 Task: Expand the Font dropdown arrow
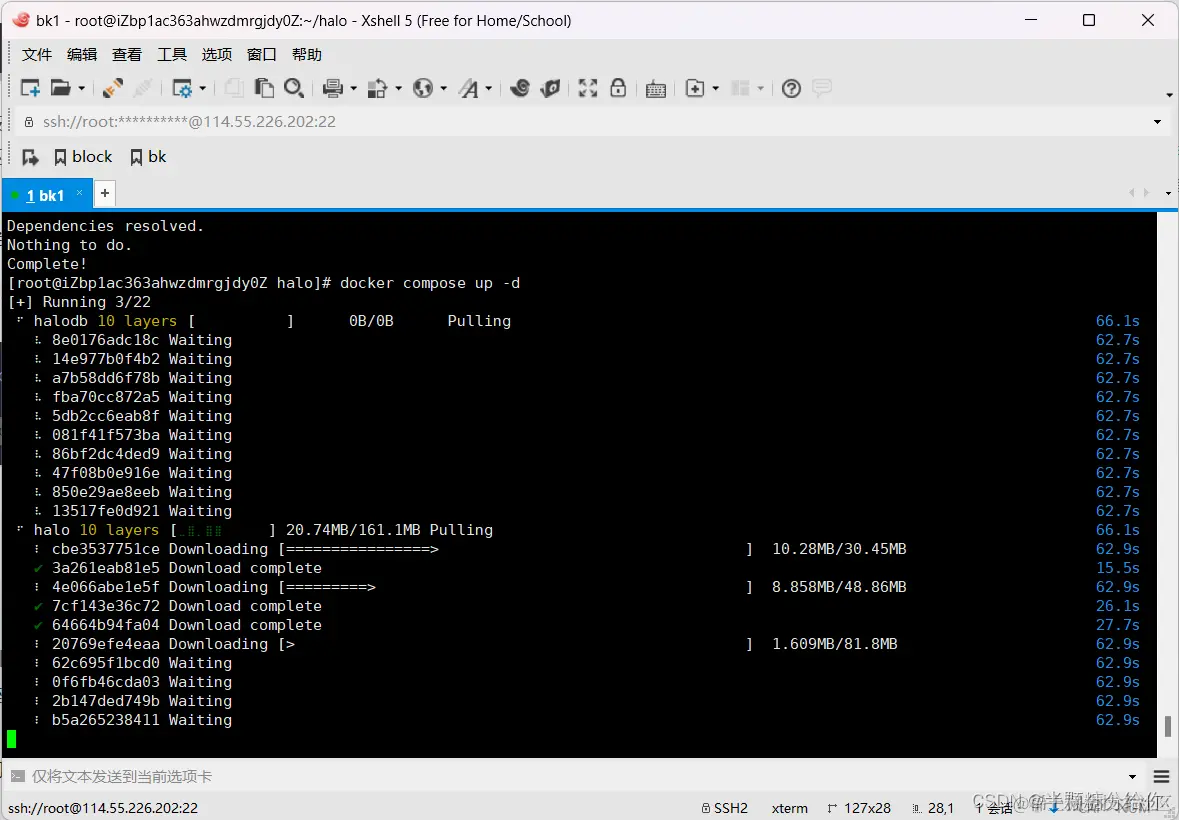point(489,89)
